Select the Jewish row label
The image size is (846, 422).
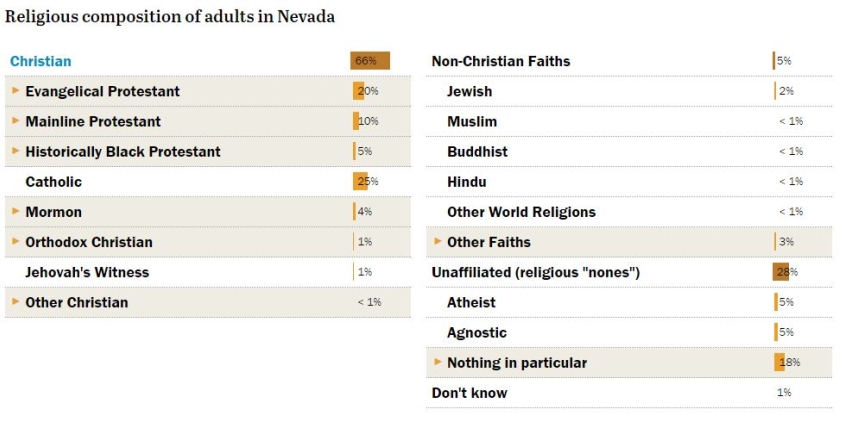point(470,91)
